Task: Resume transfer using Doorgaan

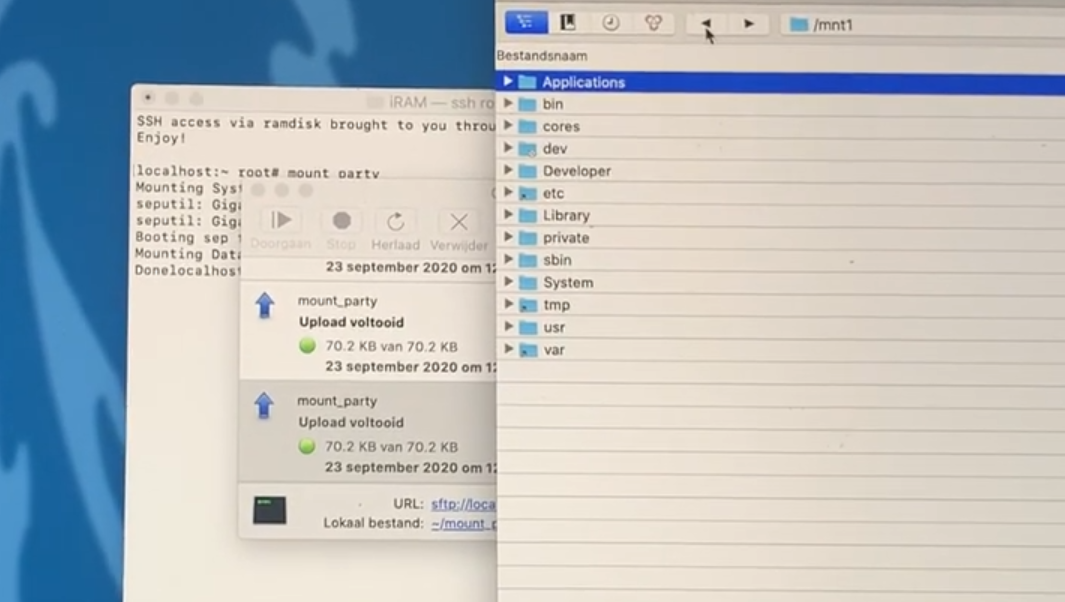Action: (x=281, y=221)
